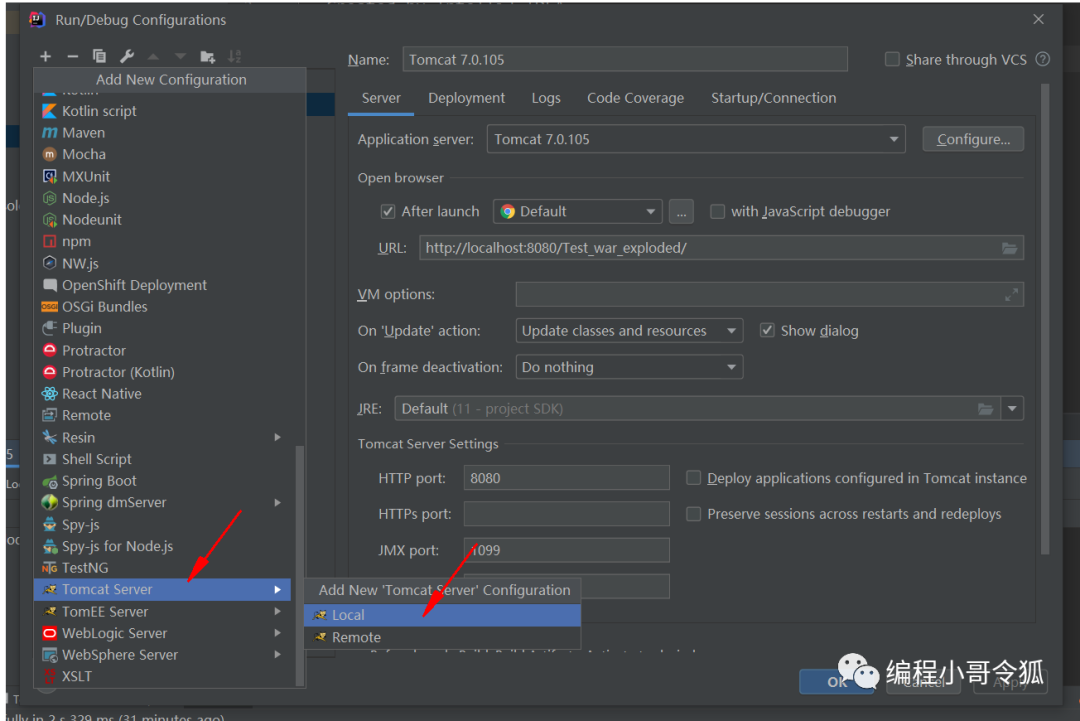Enable with JavaScript debugger checkbox
Viewport: 1080px width, 721px height.
(x=717, y=211)
